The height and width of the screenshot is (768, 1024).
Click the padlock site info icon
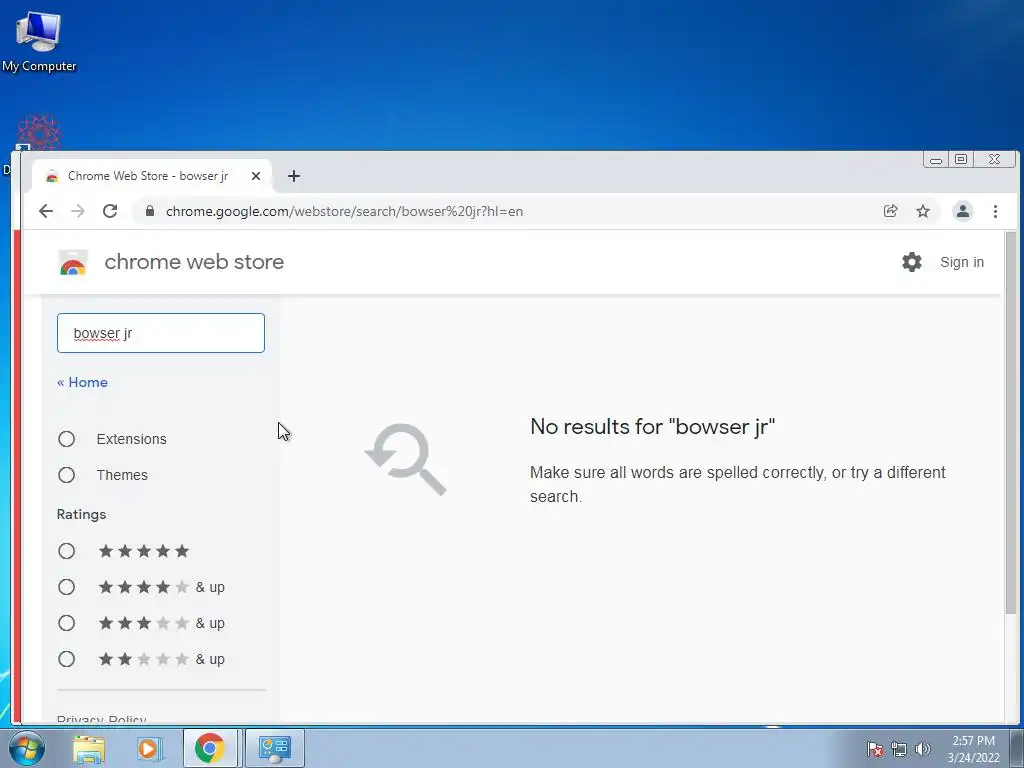[150, 211]
